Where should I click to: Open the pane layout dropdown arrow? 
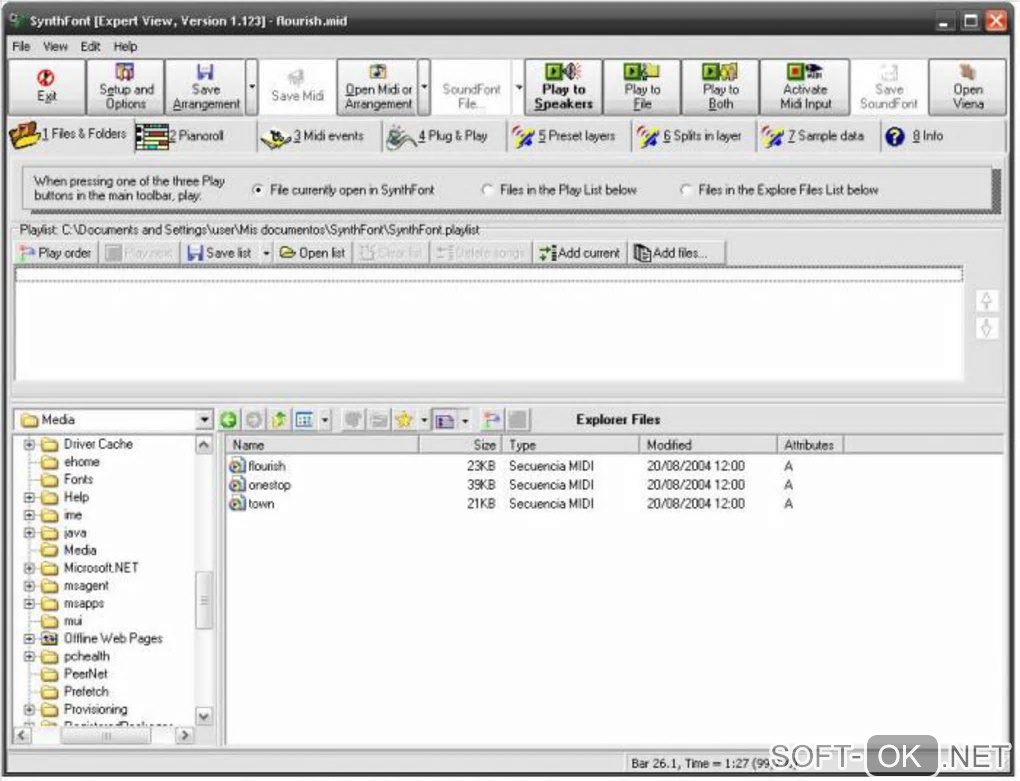464,420
